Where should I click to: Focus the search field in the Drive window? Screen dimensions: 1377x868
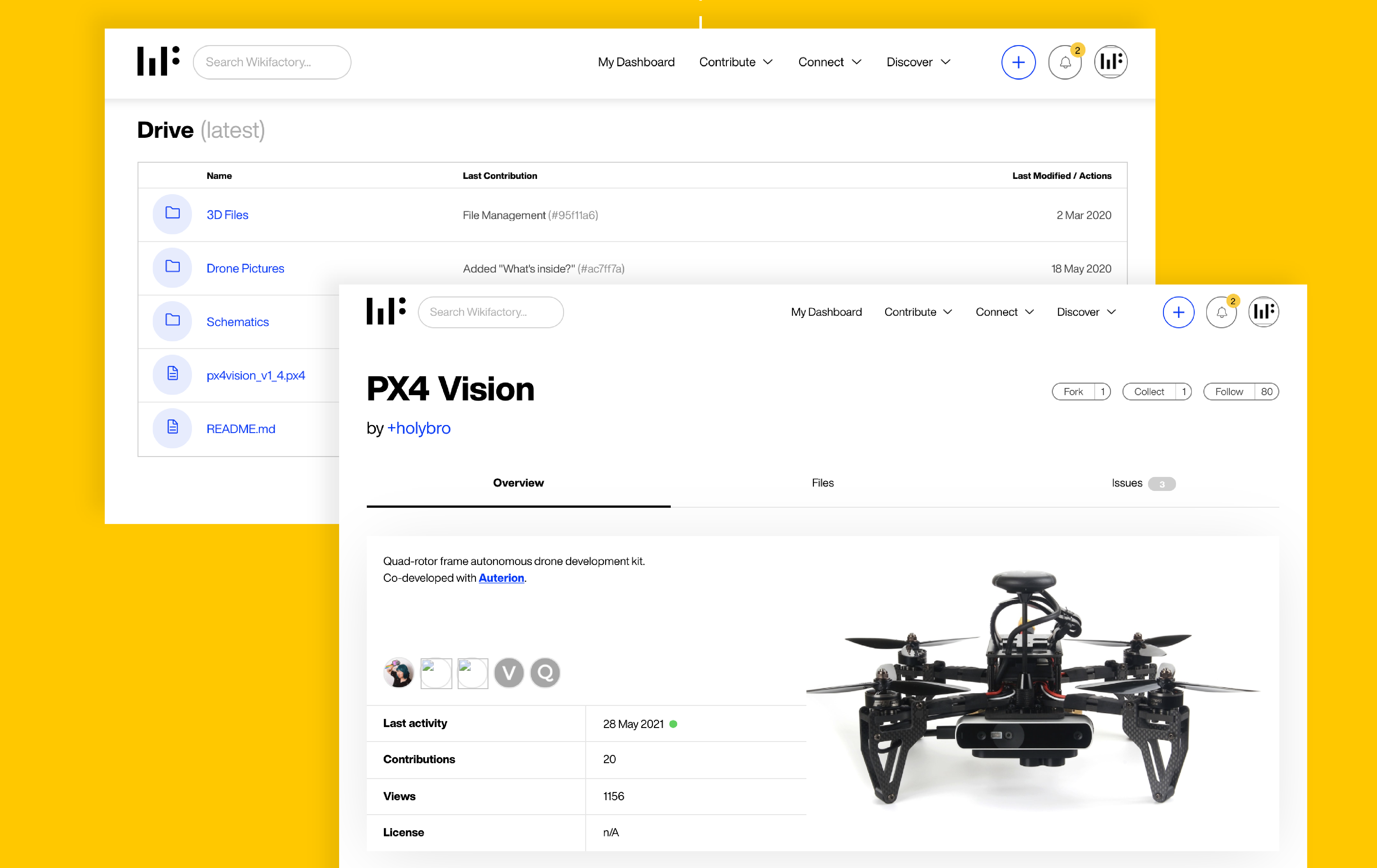[272, 62]
